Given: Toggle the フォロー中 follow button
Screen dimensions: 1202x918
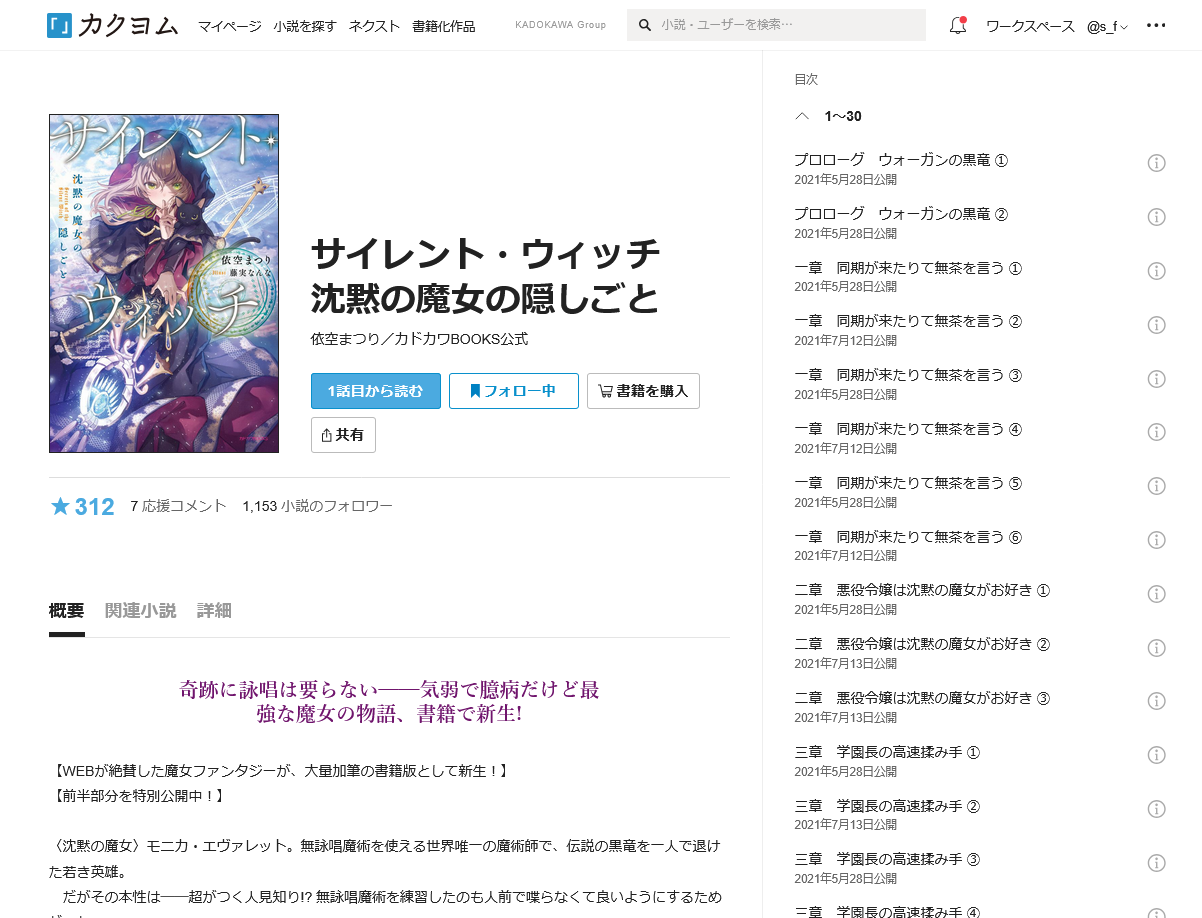Looking at the screenshot, I should 513,391.
